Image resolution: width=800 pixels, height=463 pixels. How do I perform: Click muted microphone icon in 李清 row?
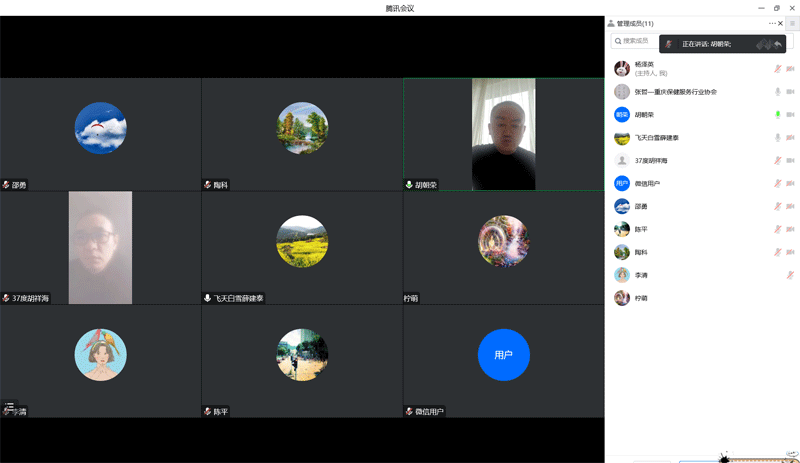(x=790, y=275)
